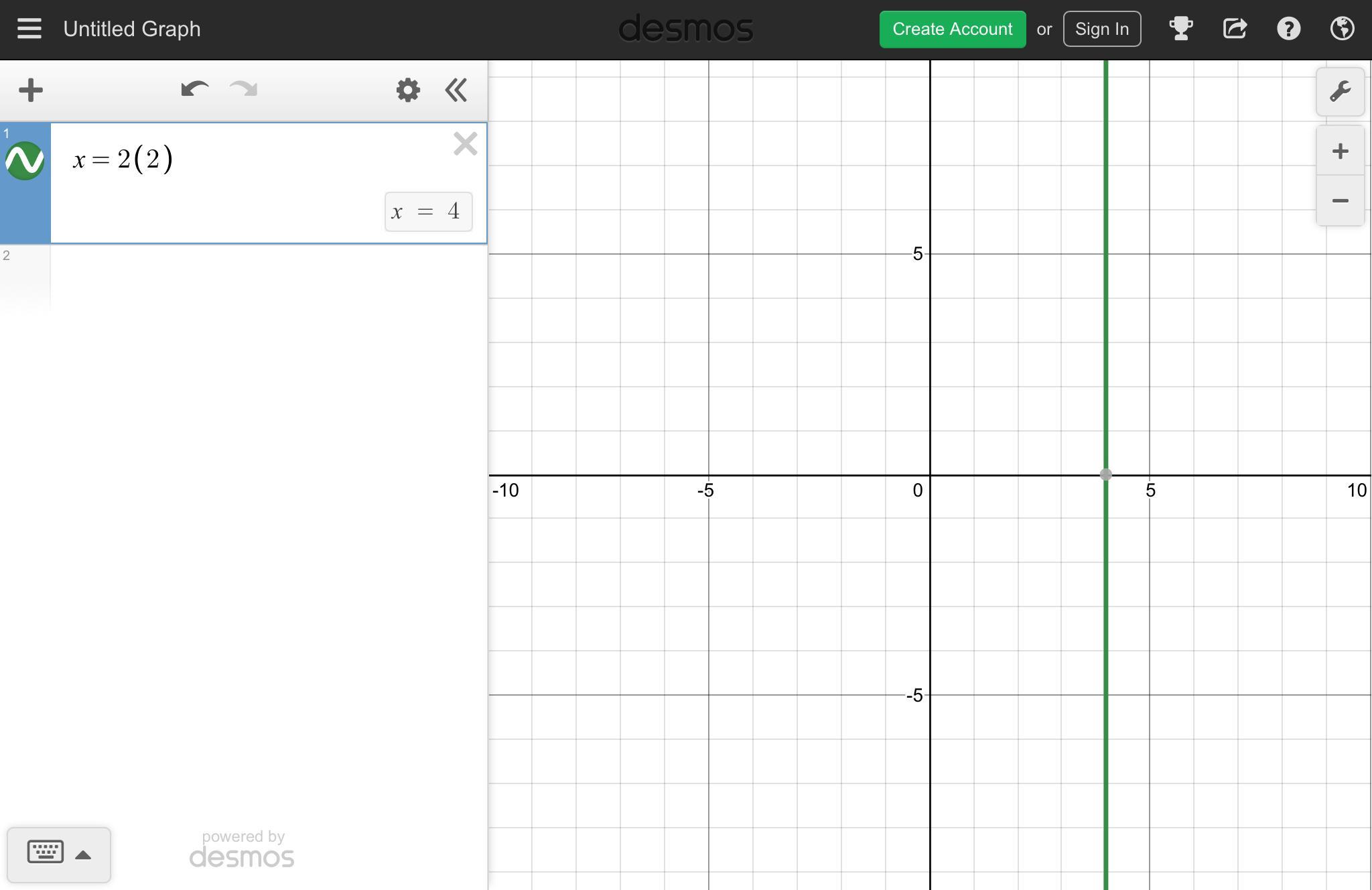Delete expression 1 with the X
Image resolution: width=1372 pixels, height=890 pixels.
pos(465,144)
